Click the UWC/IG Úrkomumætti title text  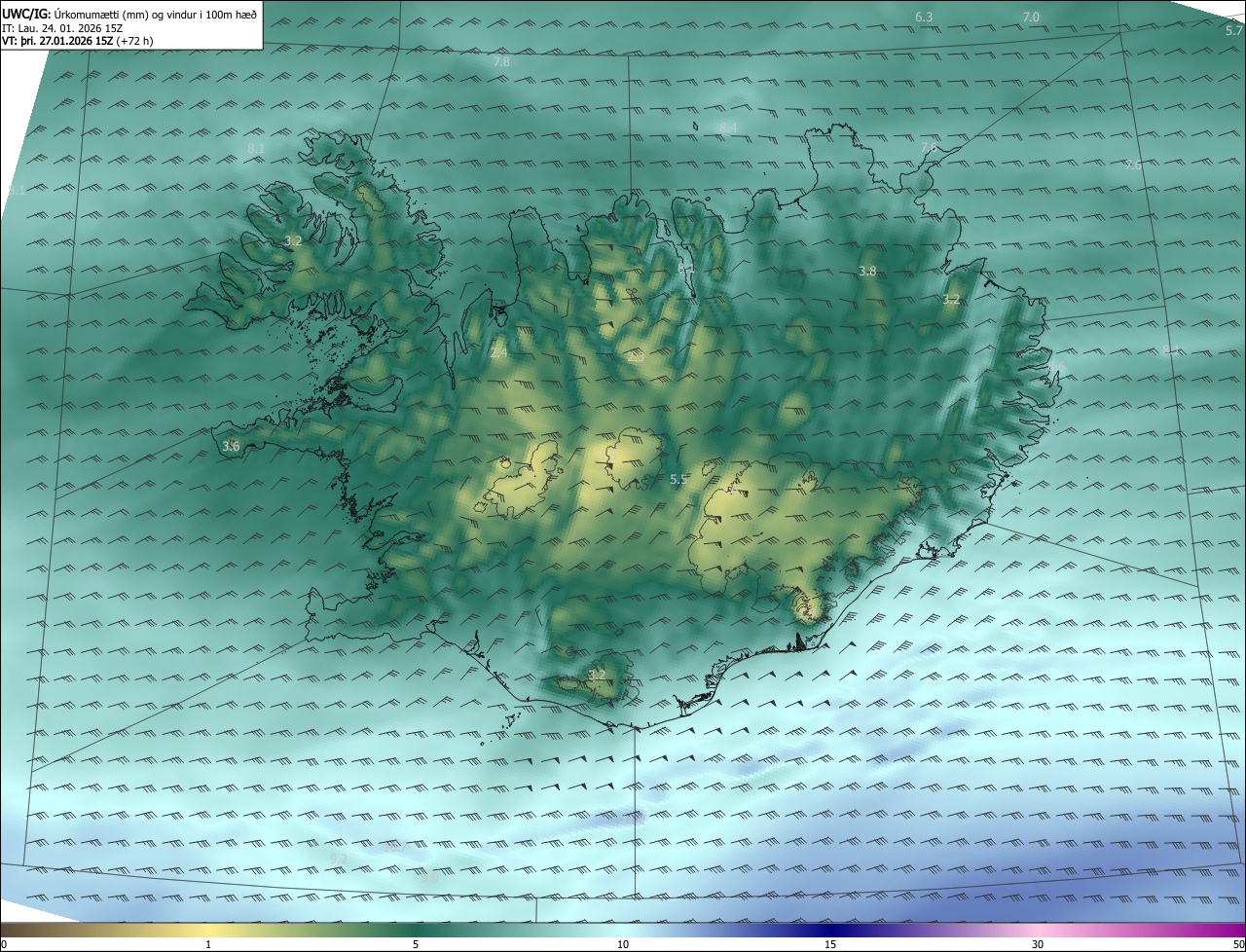pos(129,15)
